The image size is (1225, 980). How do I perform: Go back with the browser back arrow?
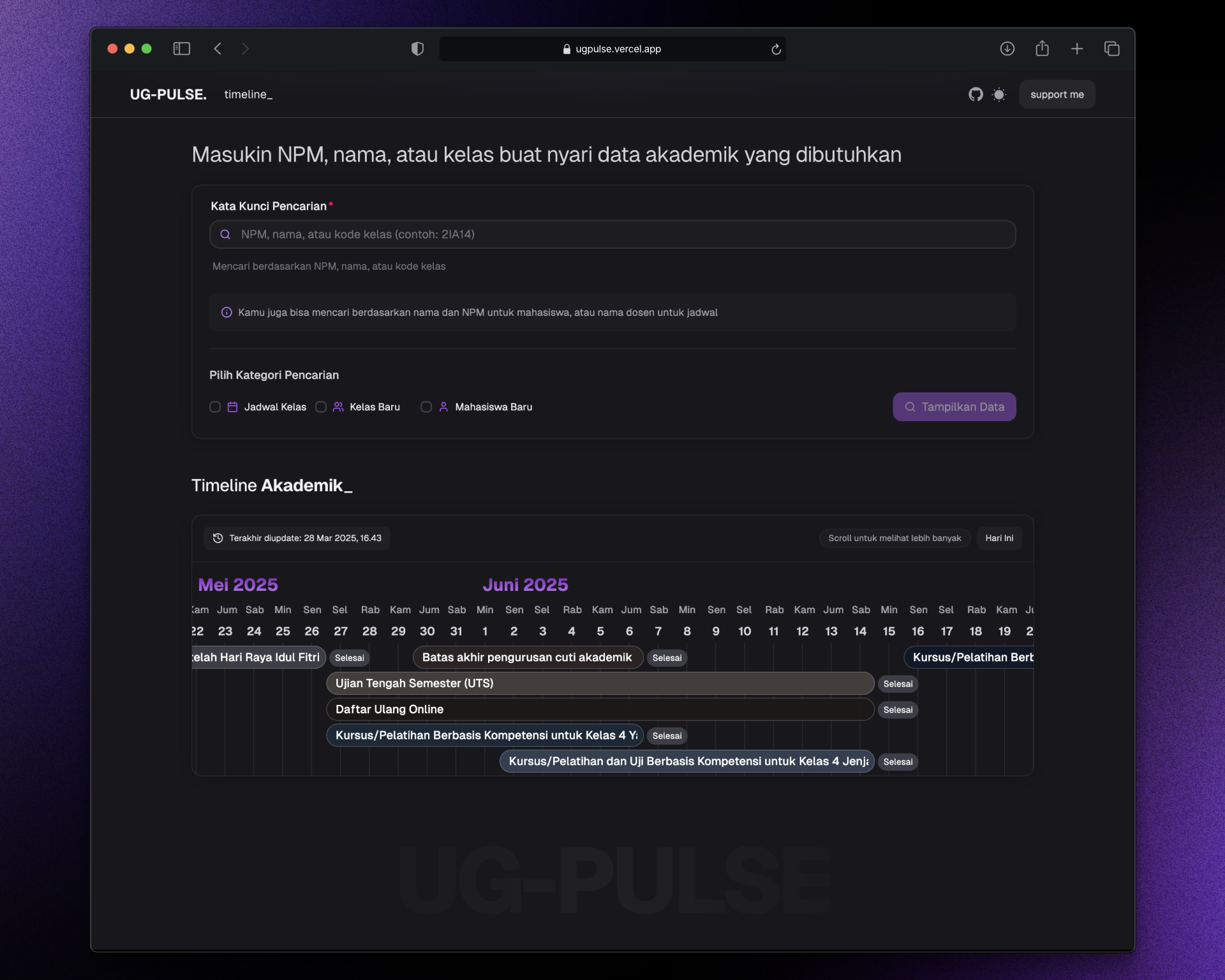point(218,48)
